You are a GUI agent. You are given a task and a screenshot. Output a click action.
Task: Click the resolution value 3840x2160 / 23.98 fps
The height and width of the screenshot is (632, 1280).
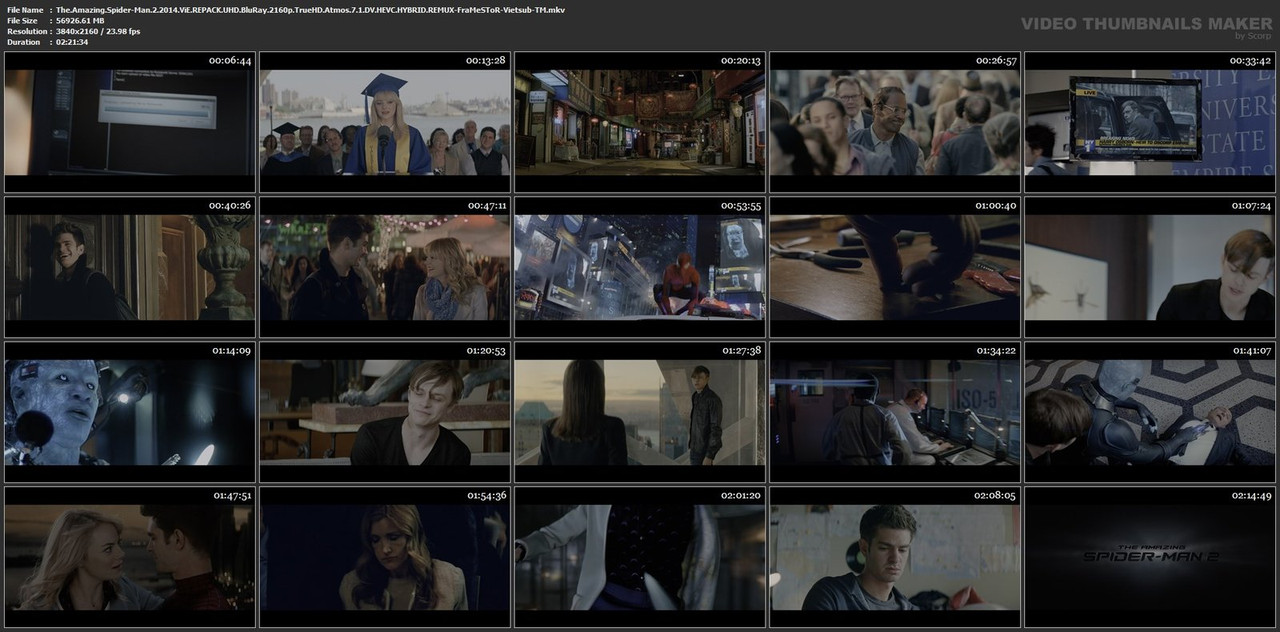(x=98, y=32)
